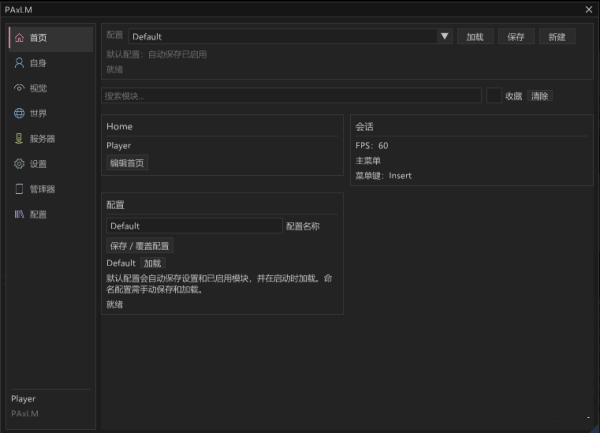The image size is (600, 433).
Task: Switch to the 服务器 tab label
Action: 42,139
